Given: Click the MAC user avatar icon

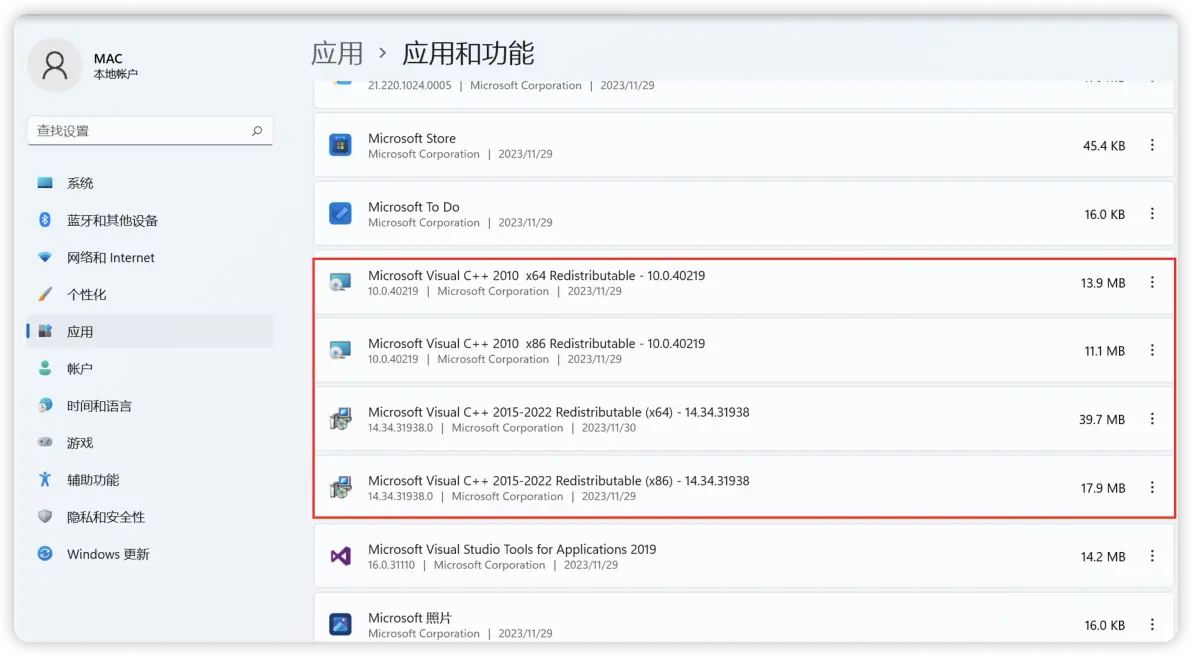Looking at the screenshot, I should coord(55,65).
